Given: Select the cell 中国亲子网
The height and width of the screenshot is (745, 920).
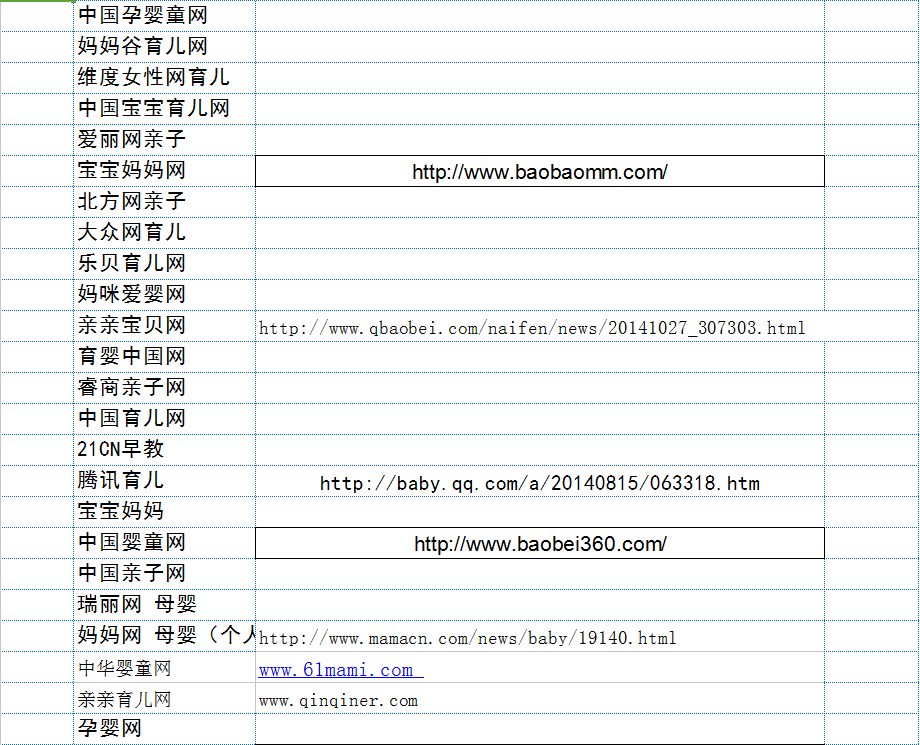Looking at the screenshot, I should tap(164, 574).
